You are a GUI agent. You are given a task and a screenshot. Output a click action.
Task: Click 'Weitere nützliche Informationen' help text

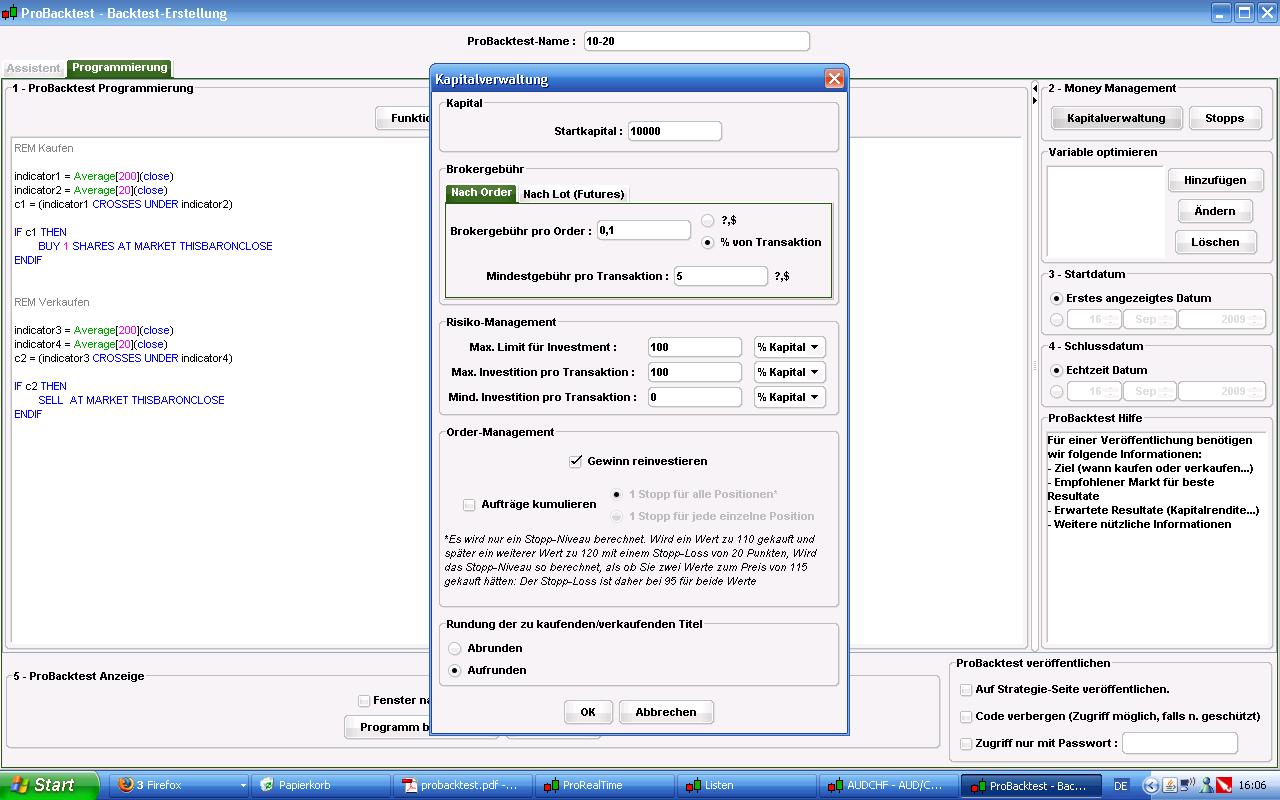coord(1139,524)
